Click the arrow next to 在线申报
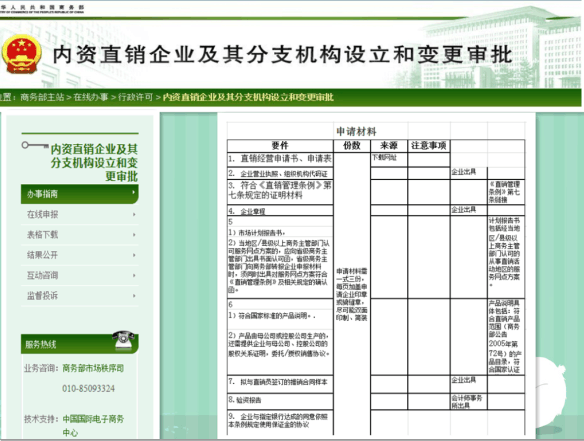This screenshot has width=584, height=441. tap(134, 215)
